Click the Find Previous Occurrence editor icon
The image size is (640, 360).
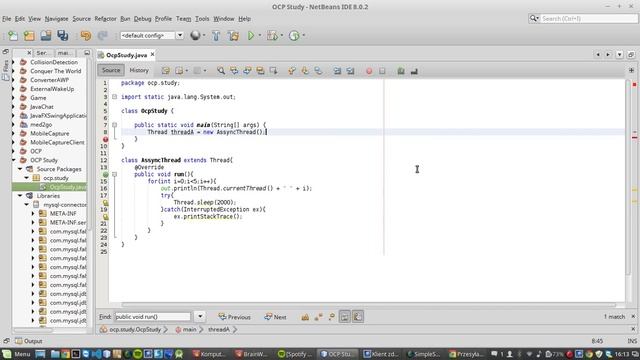pyautogui.click(x=234, y=71)
